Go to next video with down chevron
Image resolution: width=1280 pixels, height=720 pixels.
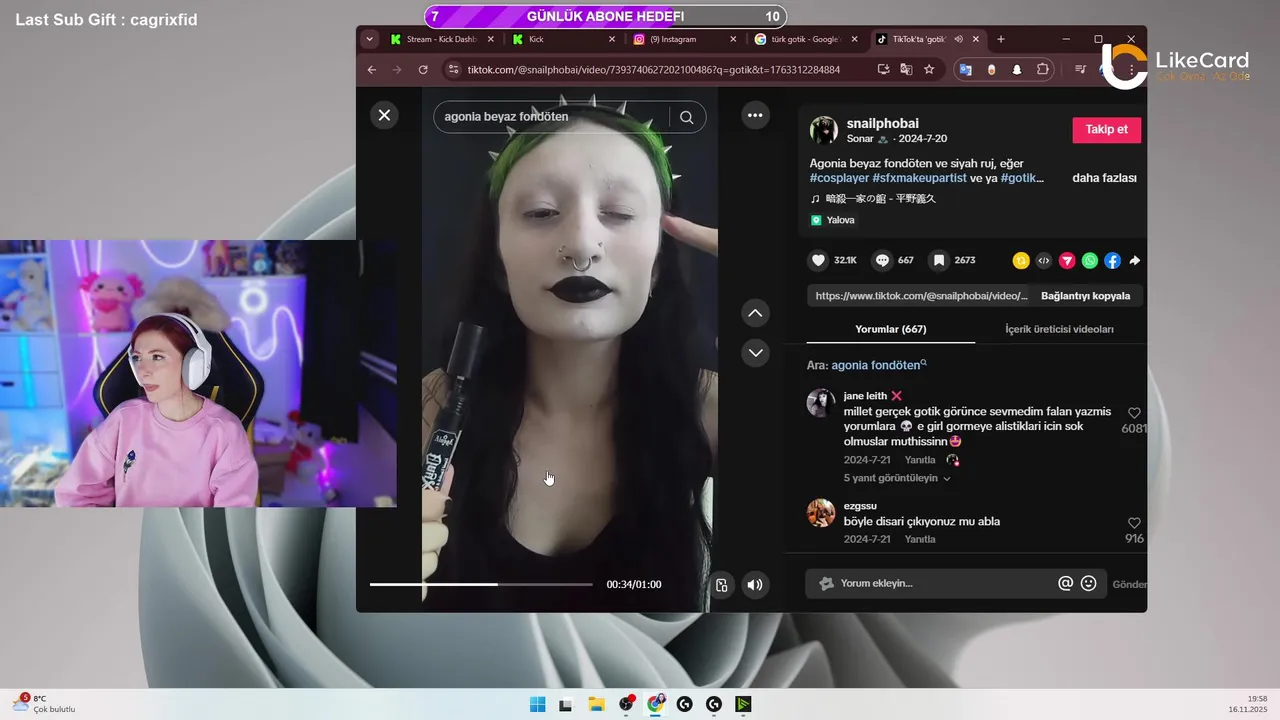pos(755,352)
